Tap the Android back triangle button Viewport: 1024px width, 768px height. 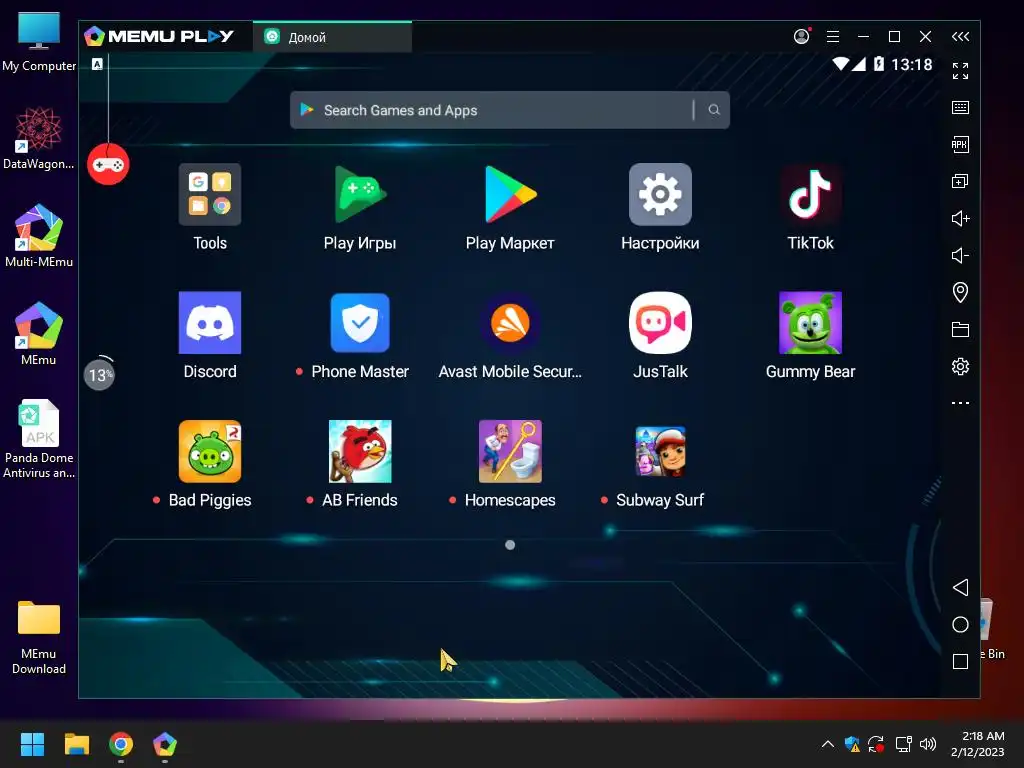coord(960,587)
